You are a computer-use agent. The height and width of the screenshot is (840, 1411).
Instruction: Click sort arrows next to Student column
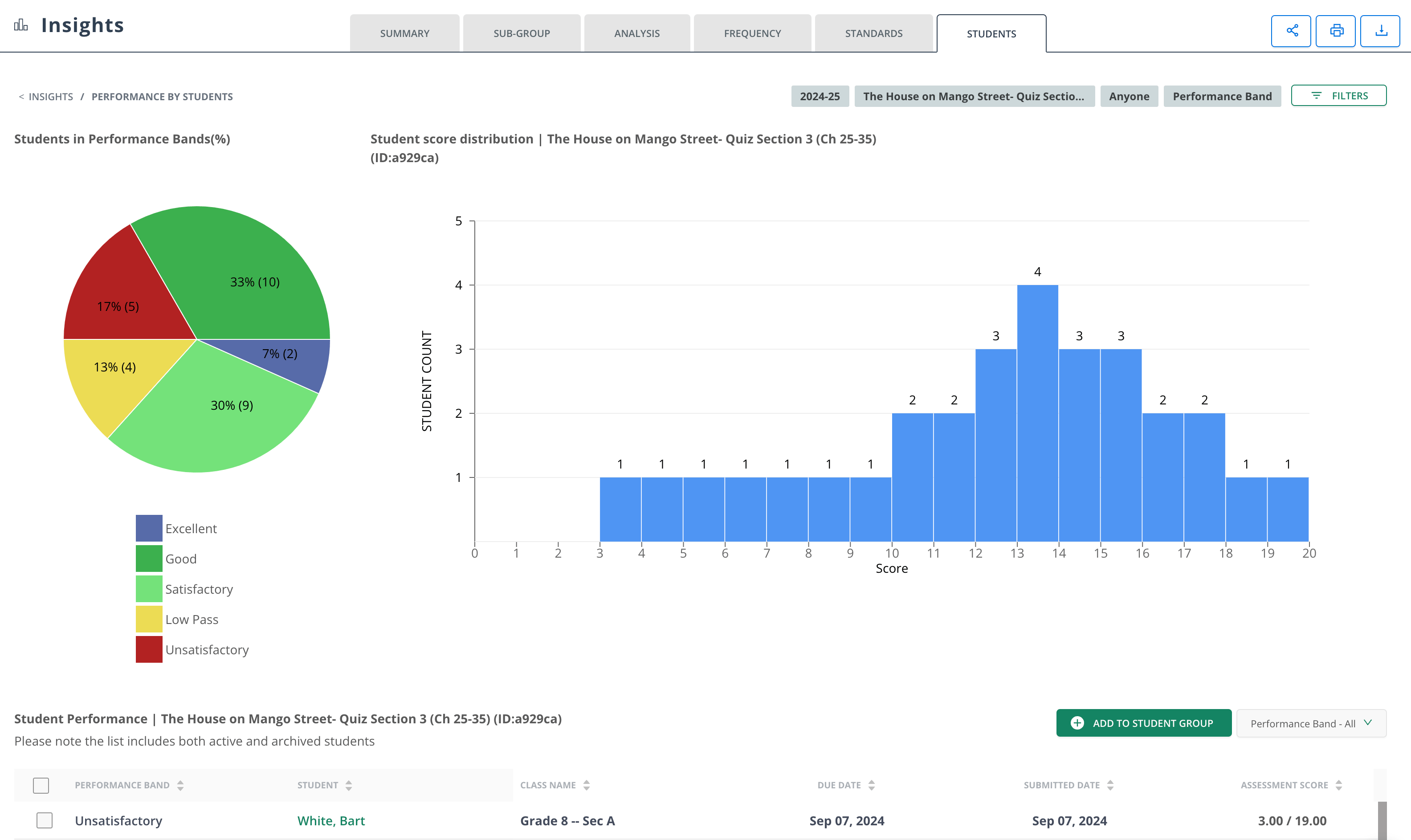point(349,785)
